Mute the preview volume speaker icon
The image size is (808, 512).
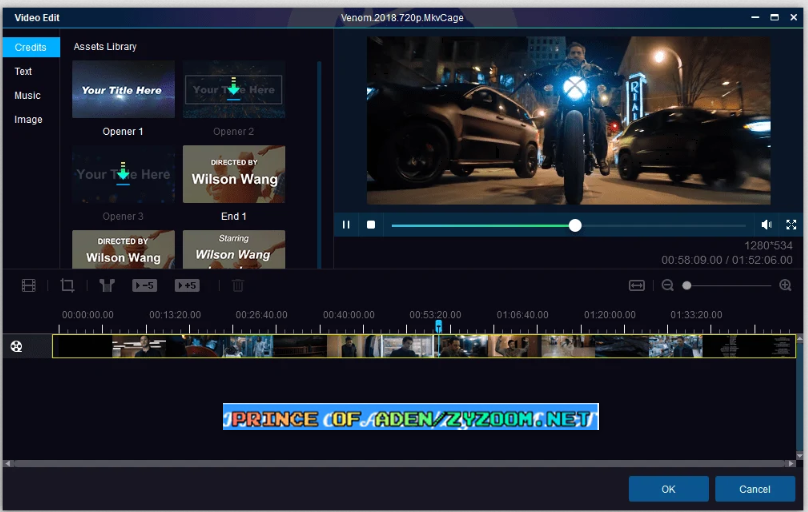coord(766,225)
